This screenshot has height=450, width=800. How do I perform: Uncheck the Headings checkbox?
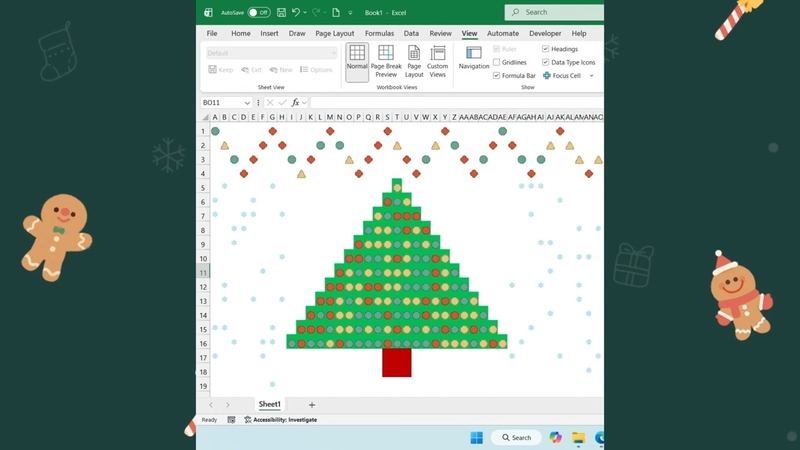tap(545, 49)
